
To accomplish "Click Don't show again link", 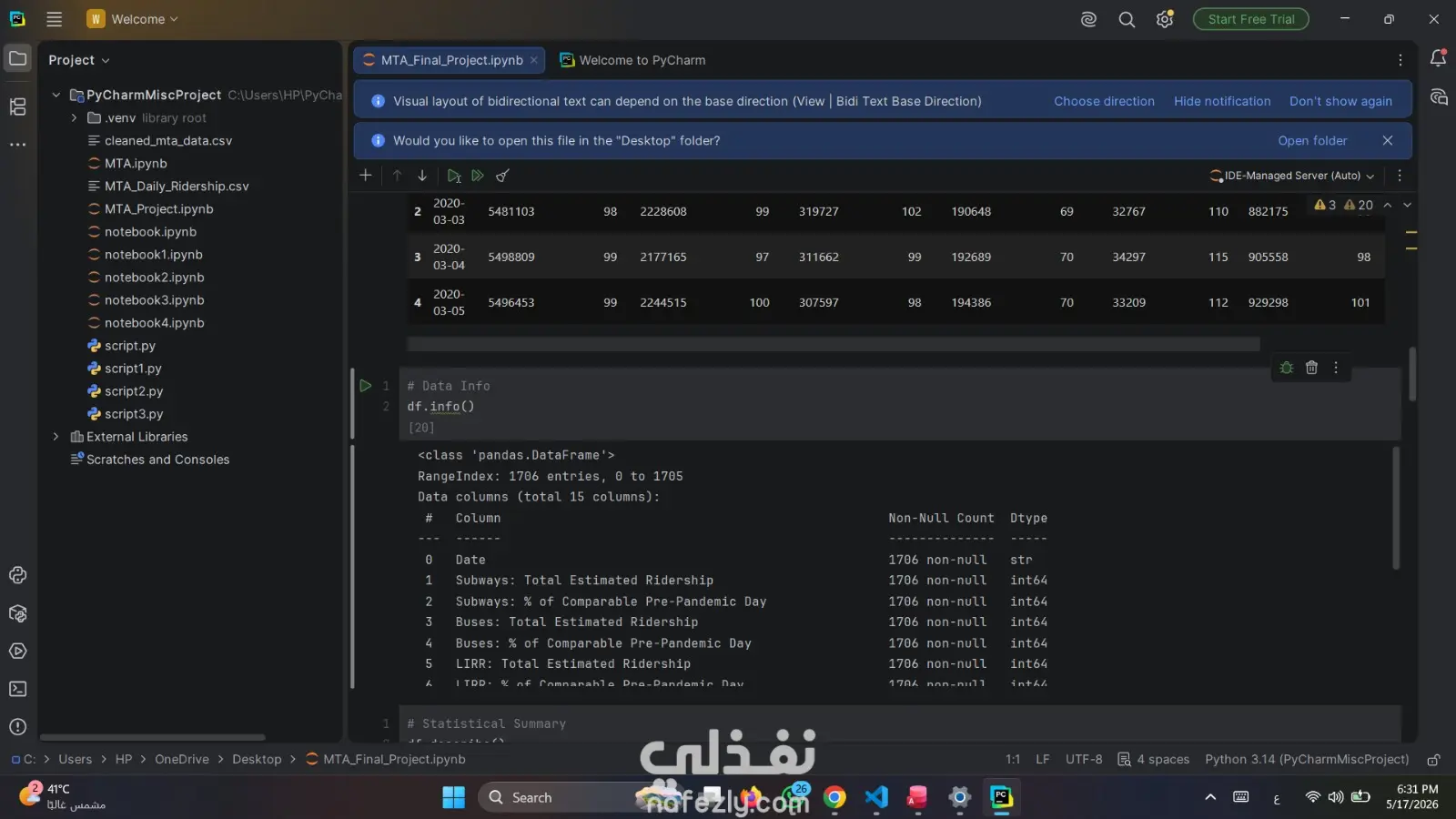I will pos(1340,101).
